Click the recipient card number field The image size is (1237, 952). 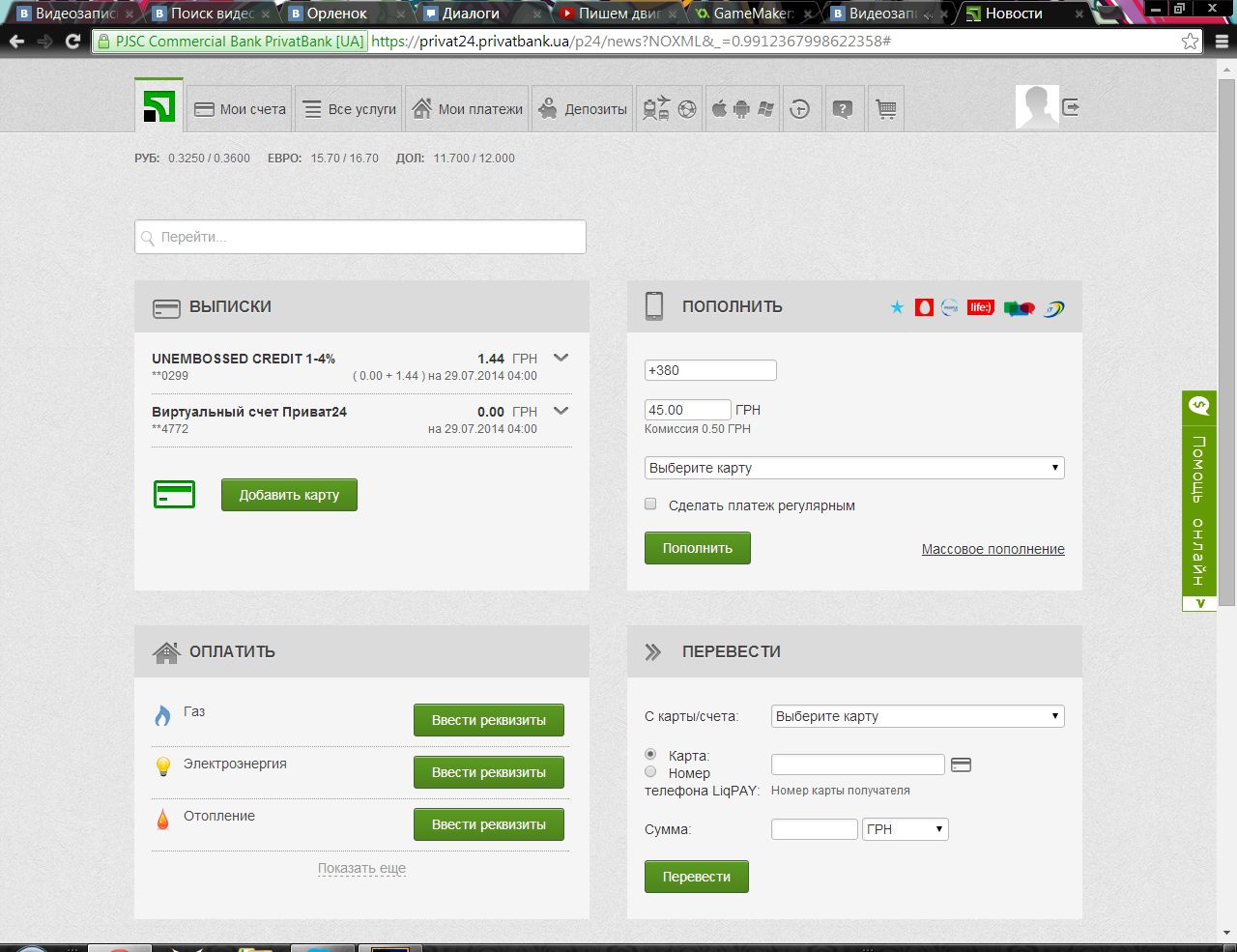[x=858, y=764]
